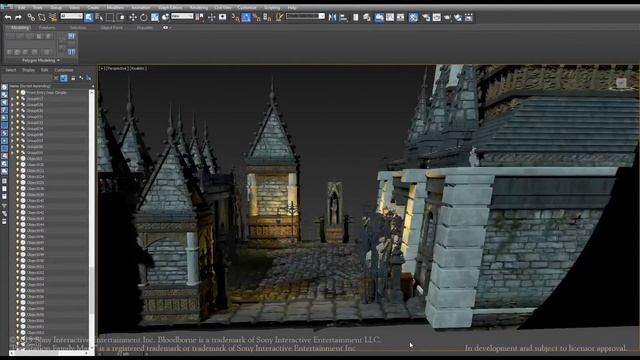
Task: Open the Group menu
Action: click(x=56, y=7)
